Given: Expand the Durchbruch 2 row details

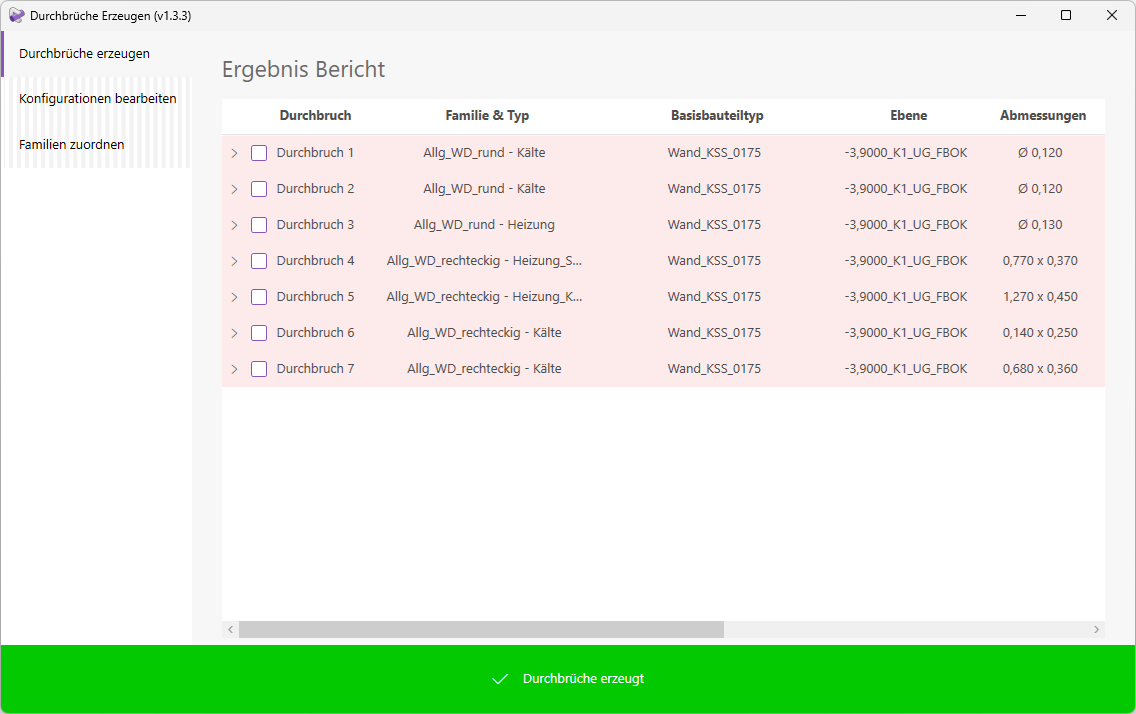Looking at the screenshot, I should [234, 189].
